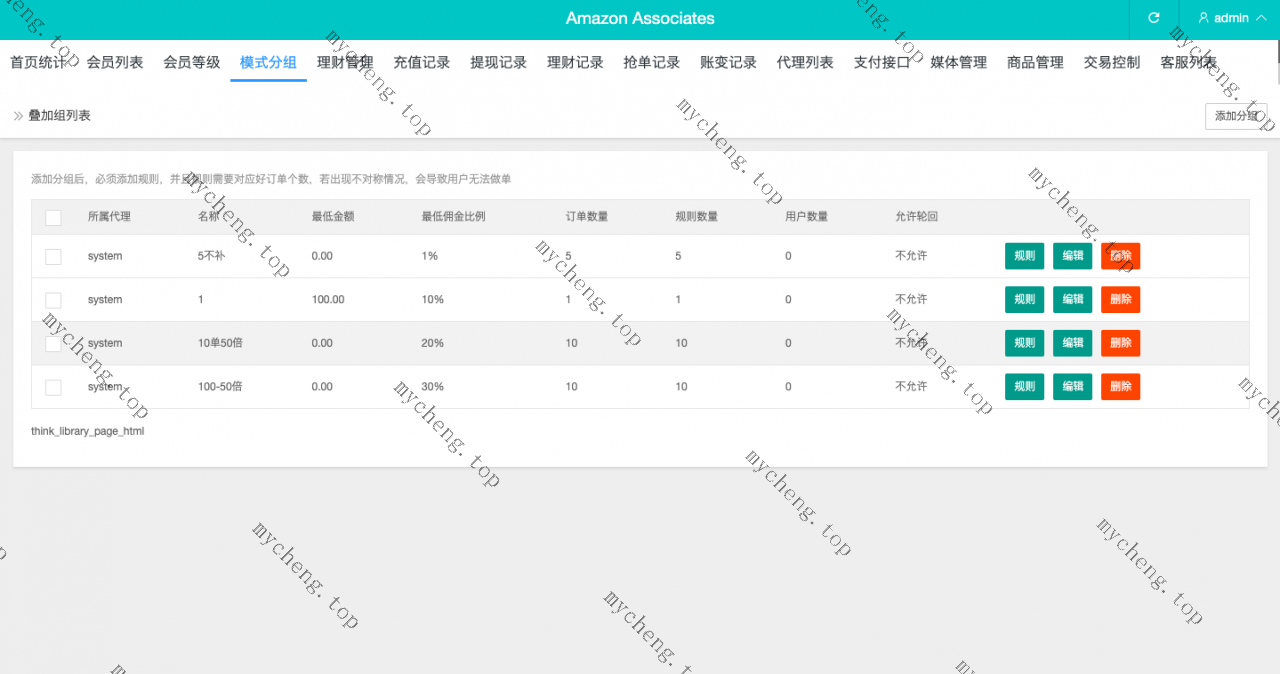The height and width of the screenshot is (674, 1280).
Task: Click 编辑 for the 10单50倍 row
Action: (x=1072, y=343)
